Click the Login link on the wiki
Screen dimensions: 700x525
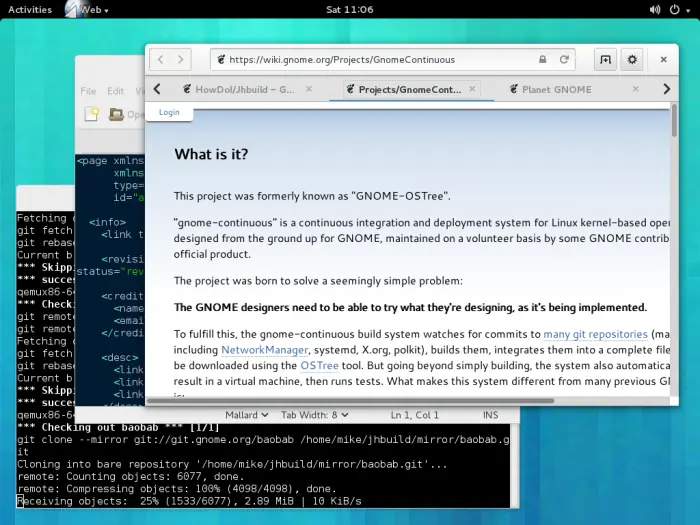tap(169, 112)
